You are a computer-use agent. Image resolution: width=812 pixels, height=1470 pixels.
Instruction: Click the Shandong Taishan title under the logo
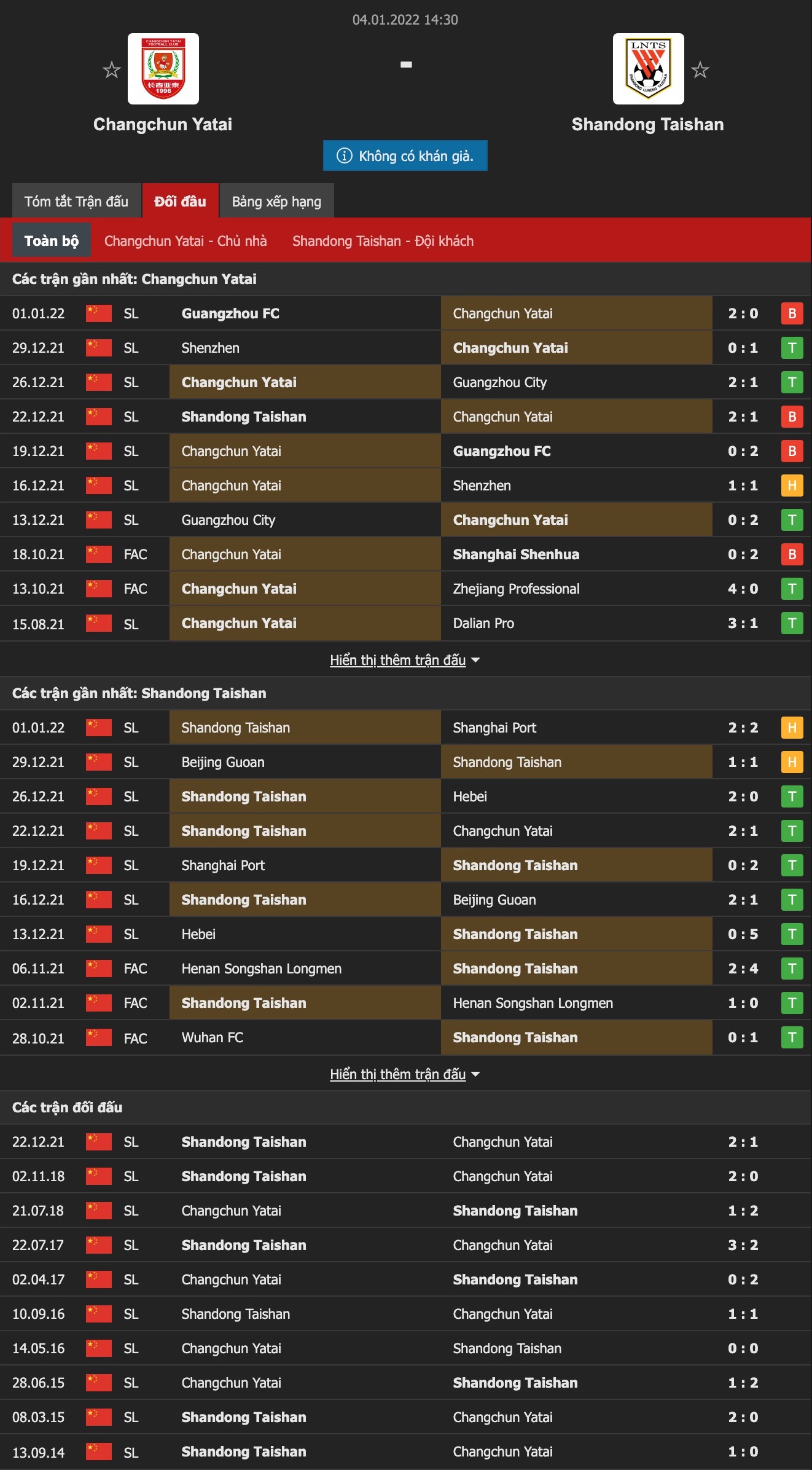point(647,124)
